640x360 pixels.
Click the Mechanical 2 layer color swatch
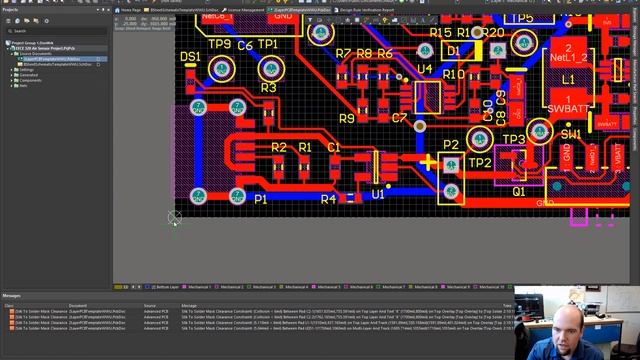(x=217, y=287)
